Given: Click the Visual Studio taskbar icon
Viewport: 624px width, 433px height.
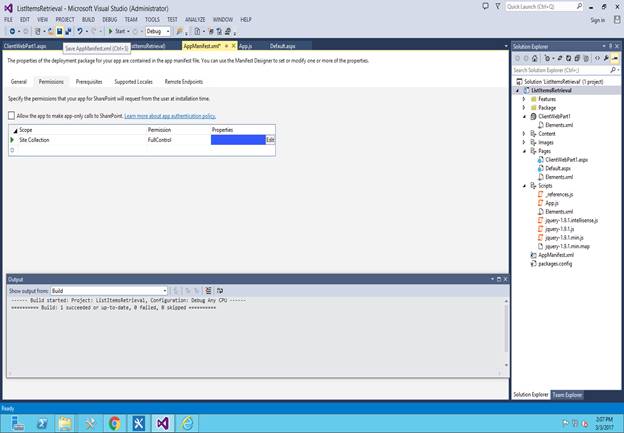Looking at the screenshot, I should (x=162, y=423).
